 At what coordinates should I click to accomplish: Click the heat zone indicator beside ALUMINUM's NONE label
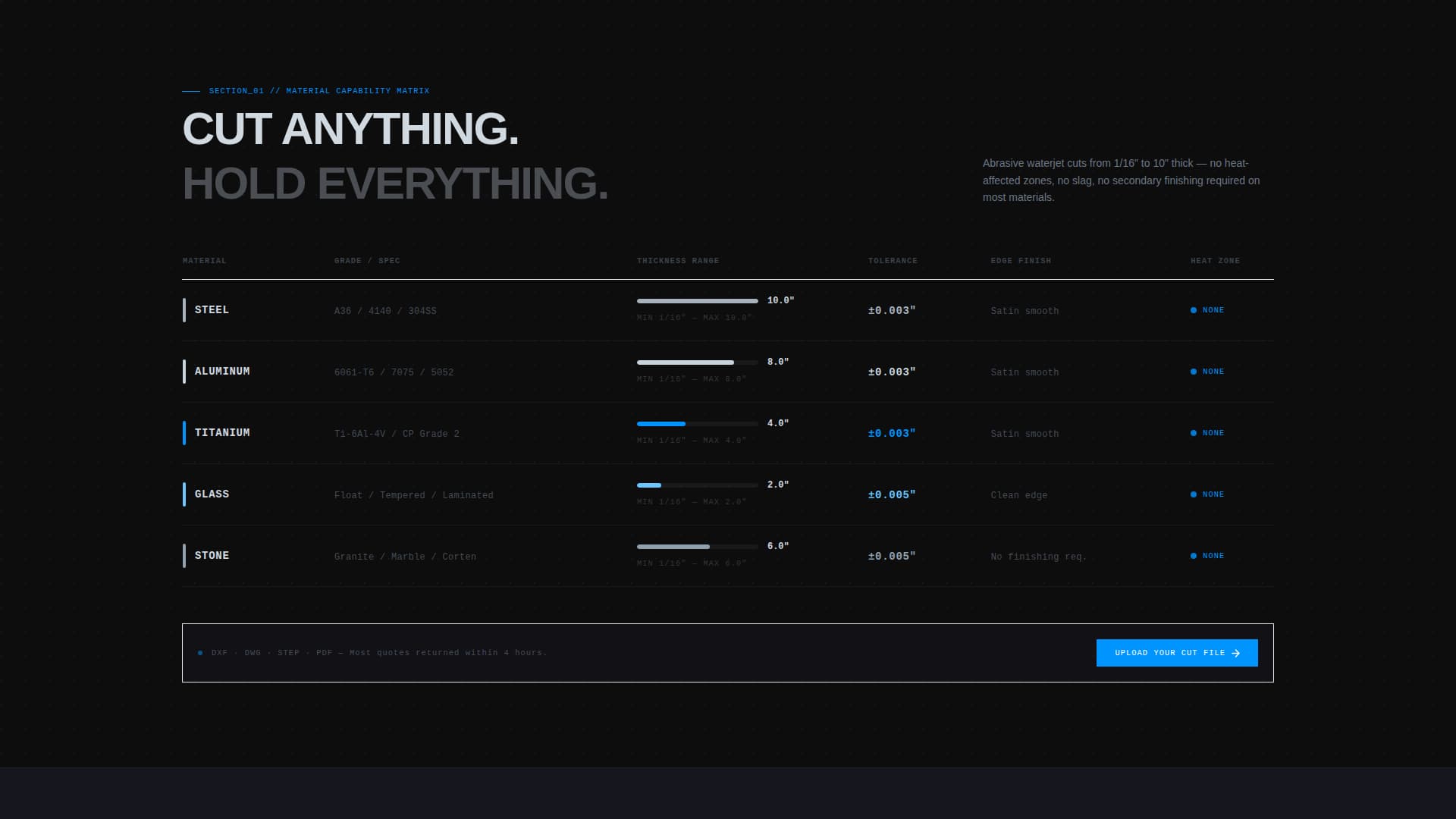(x=1194, y=372)
